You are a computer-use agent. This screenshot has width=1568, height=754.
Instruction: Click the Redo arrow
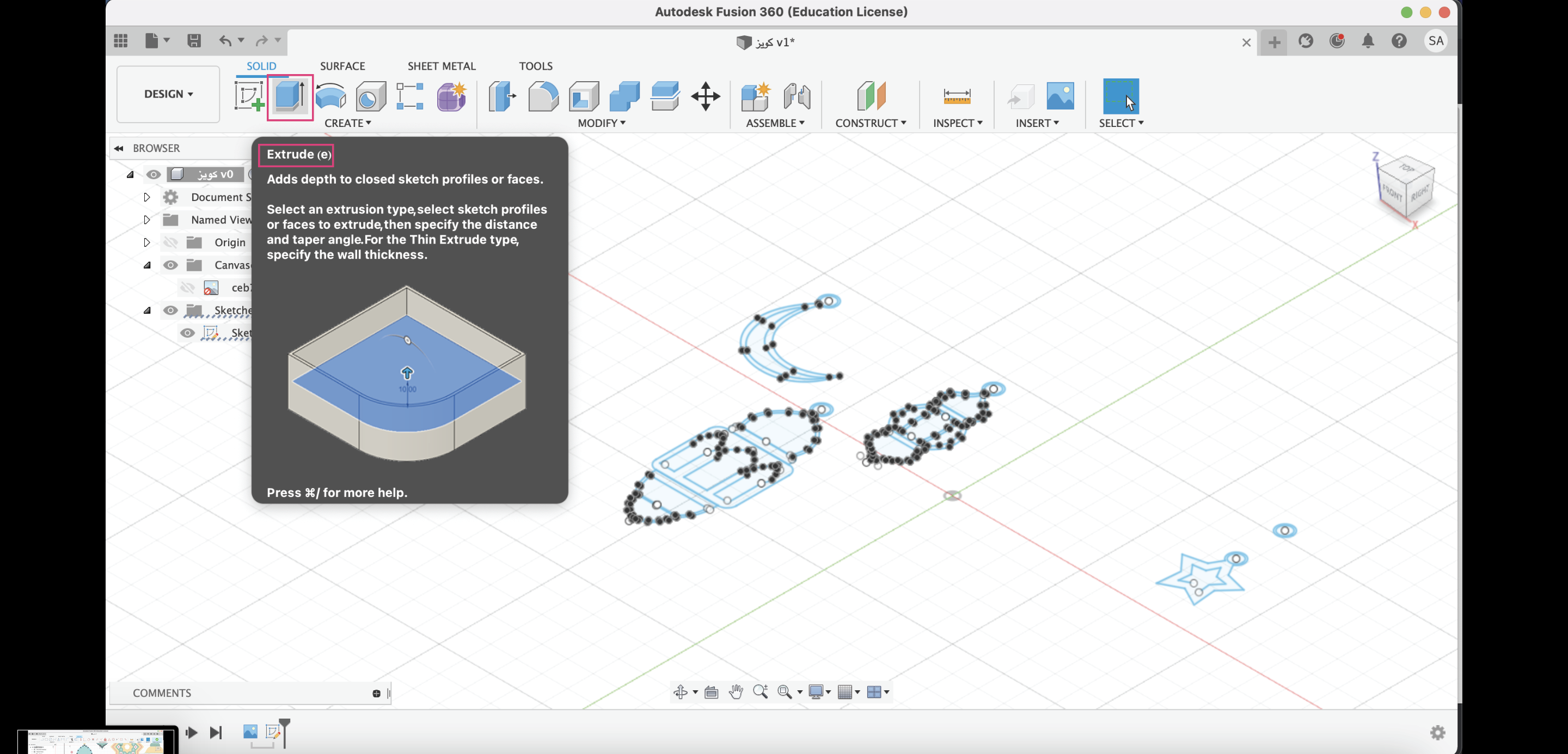click(x=262, y=41)
